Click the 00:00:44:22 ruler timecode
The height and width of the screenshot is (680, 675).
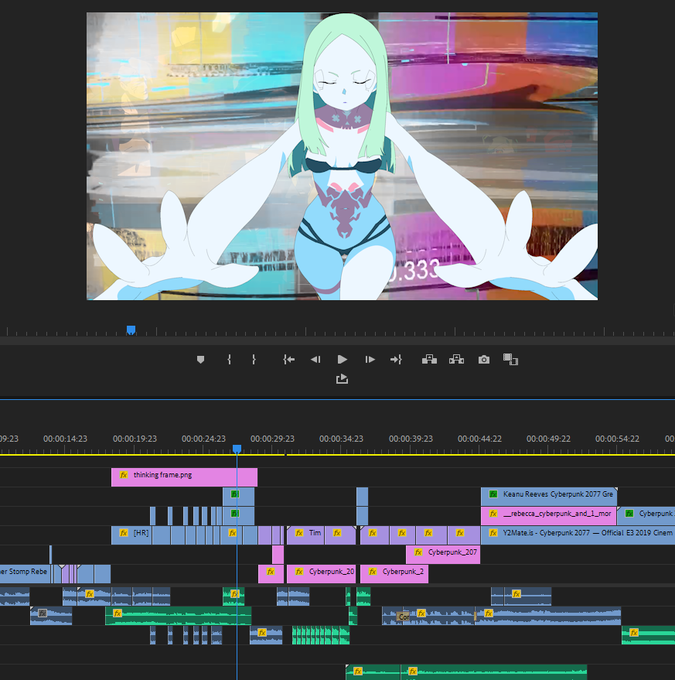pos(480,439)
